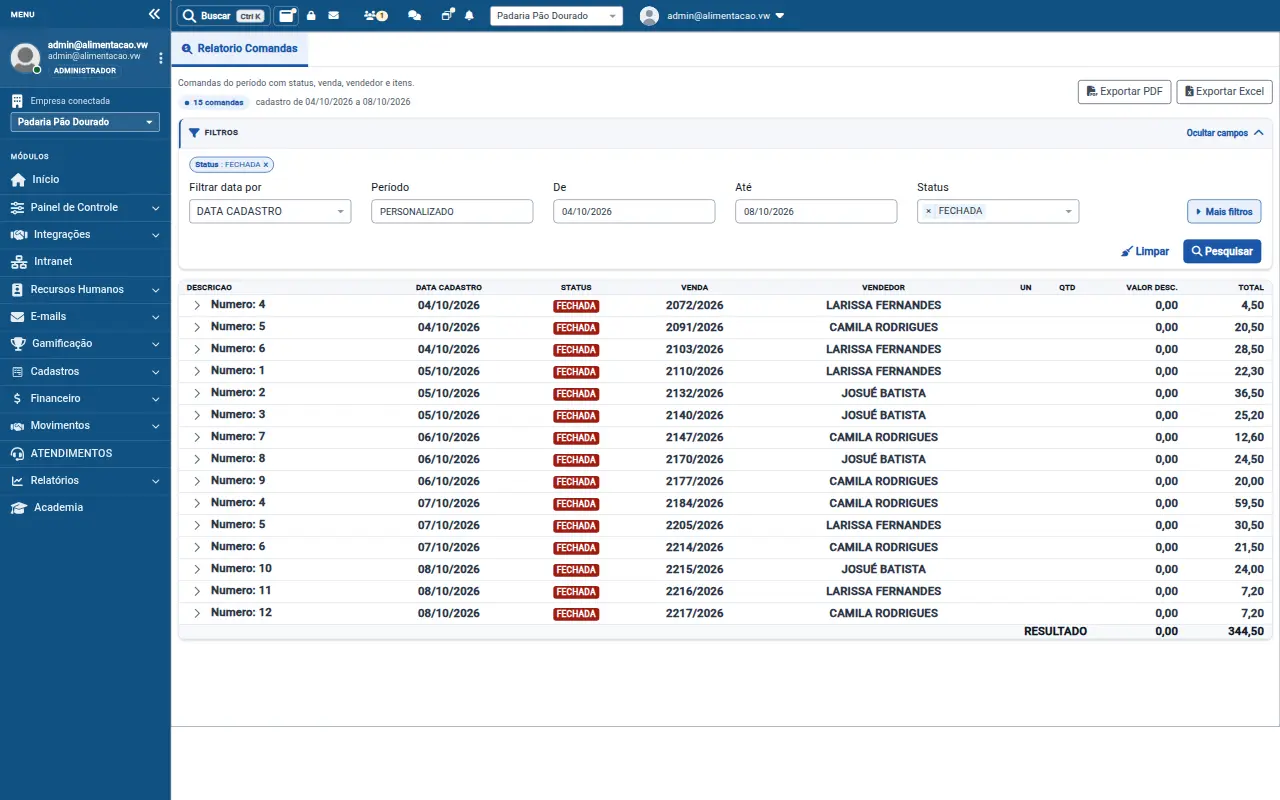
Task: Click the Pesquisar button
Action: 1222,251
